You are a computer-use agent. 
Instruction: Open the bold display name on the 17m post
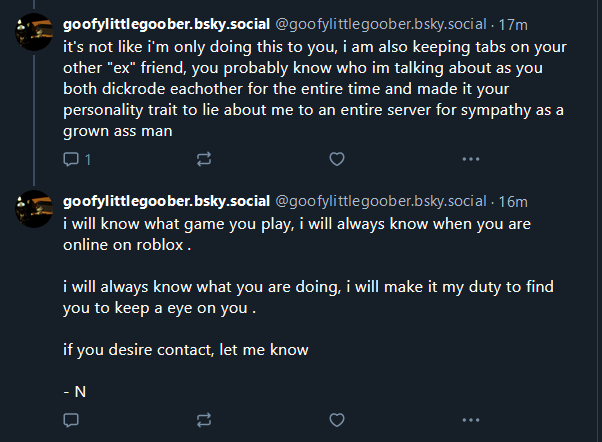[x=165, y=24]
